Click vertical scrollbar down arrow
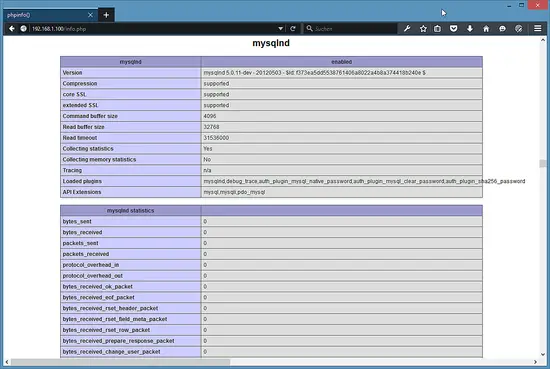This screenshot has height=369, width=550. [543, 354]
